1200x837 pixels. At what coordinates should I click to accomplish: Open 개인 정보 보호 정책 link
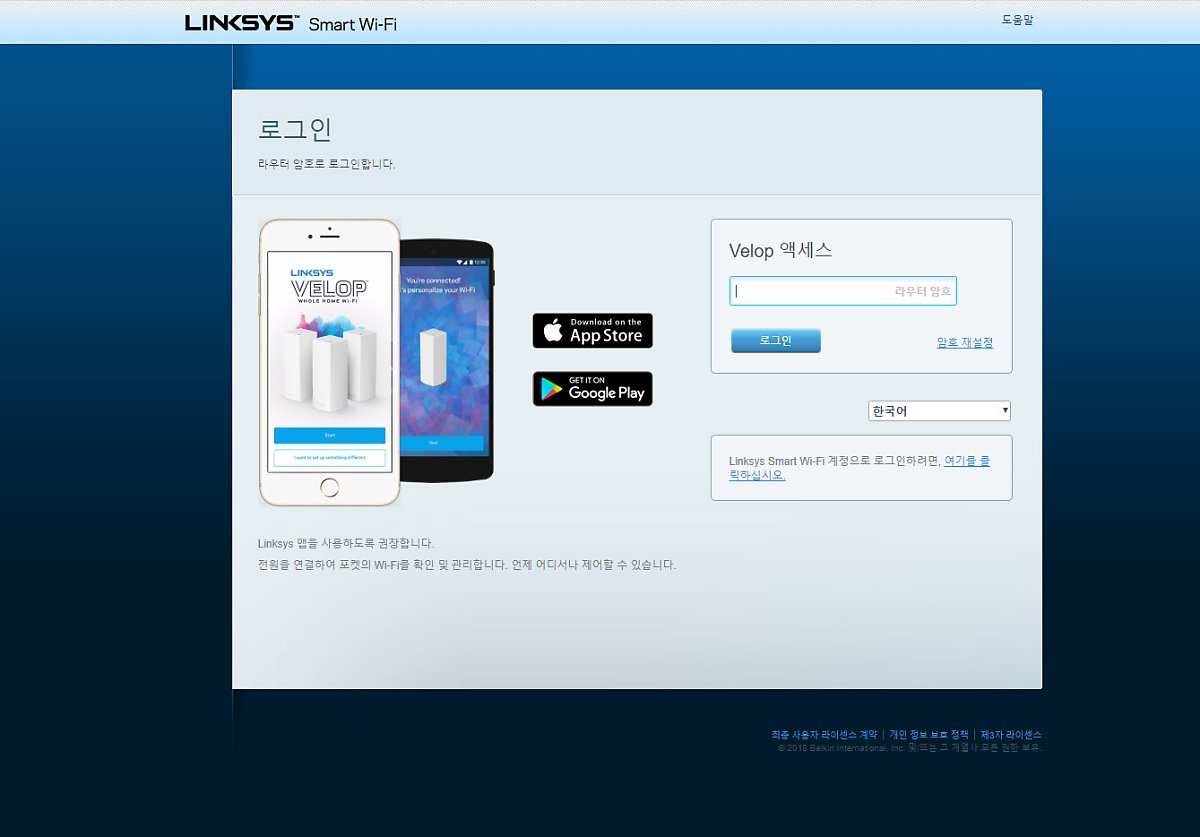[929, 735]
